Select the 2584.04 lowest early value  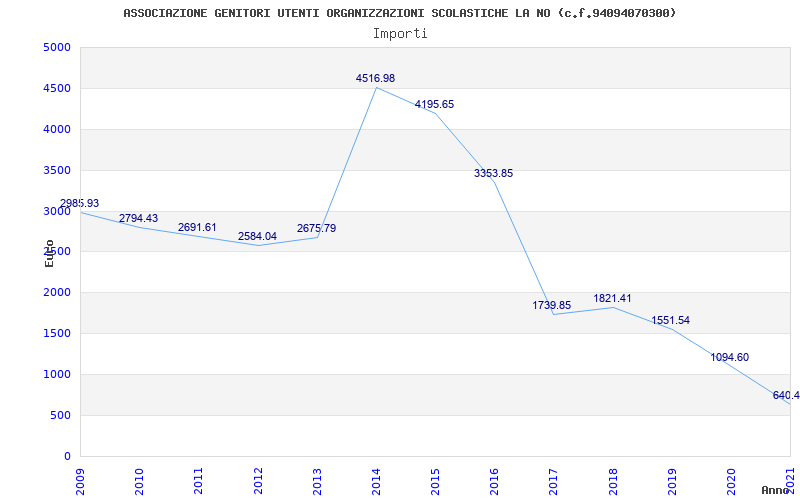click(257, 237)
